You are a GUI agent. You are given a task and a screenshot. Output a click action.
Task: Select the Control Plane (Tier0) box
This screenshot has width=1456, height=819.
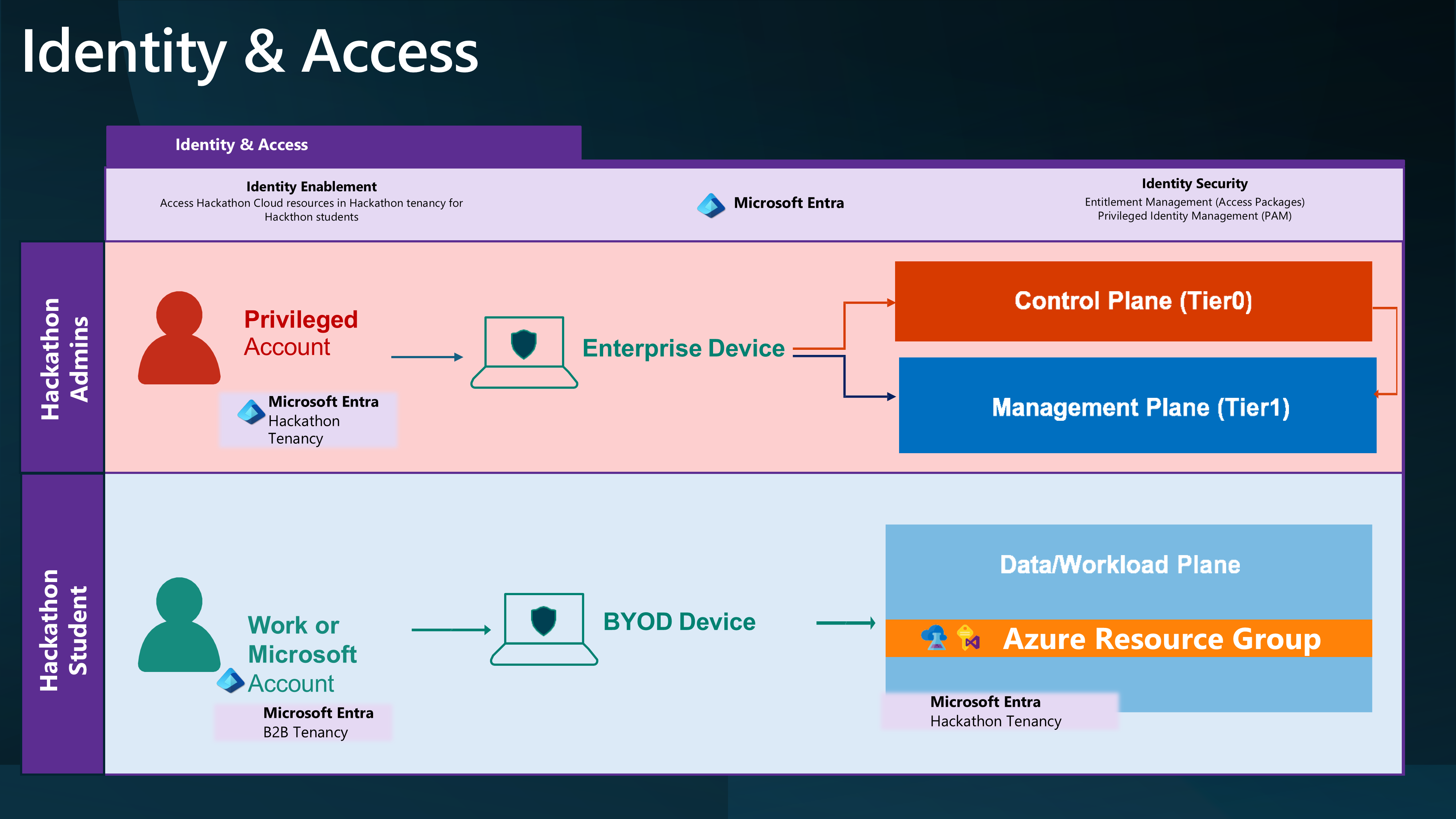(1133, 301)
